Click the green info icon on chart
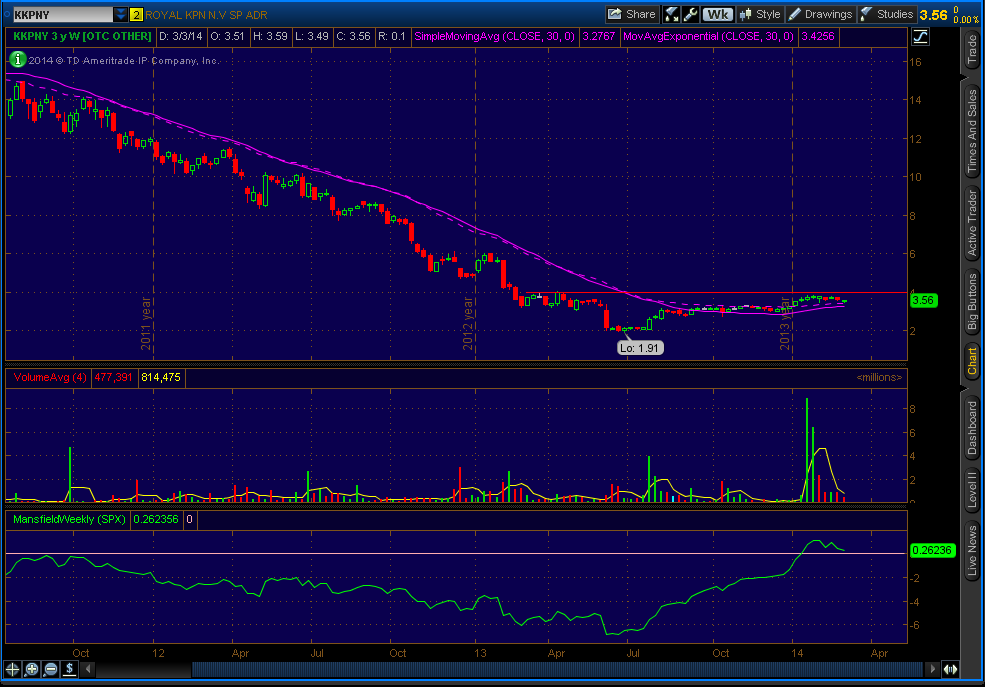This screenshot has width=985, height=687. pos(17,60)
